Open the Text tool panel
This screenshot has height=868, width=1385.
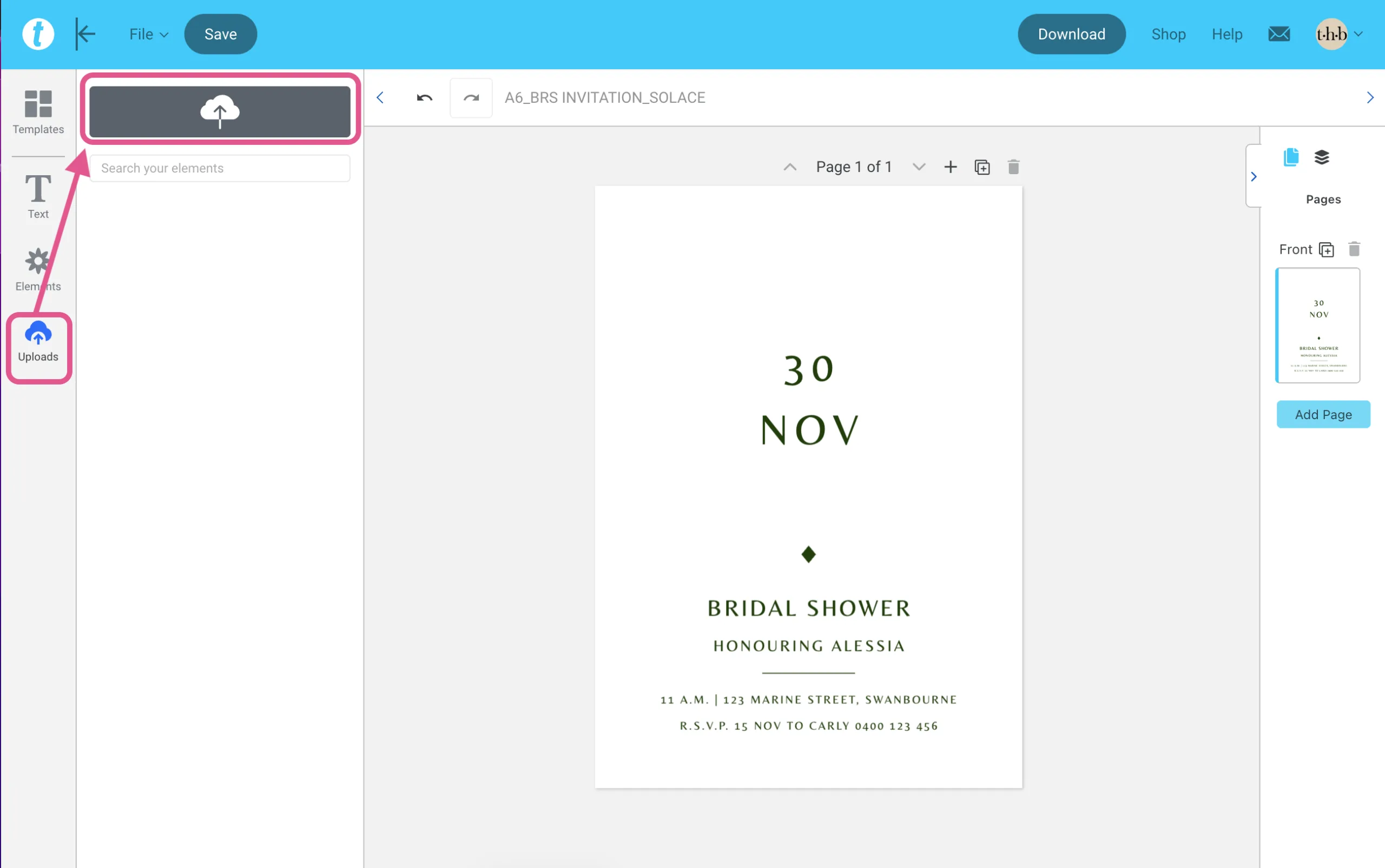coord(38,196)
